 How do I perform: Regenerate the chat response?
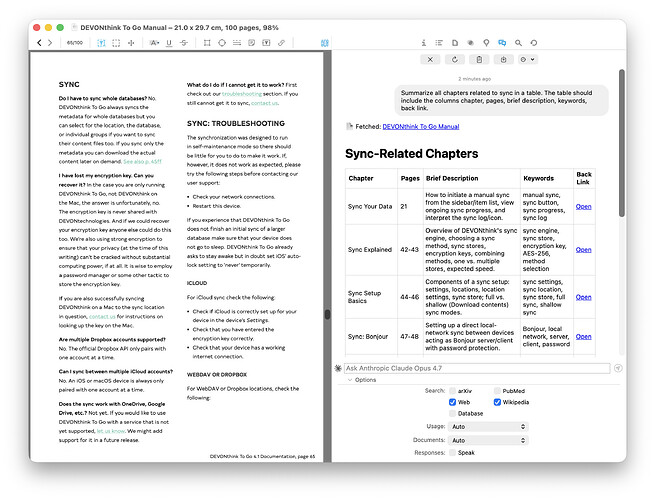454,60
